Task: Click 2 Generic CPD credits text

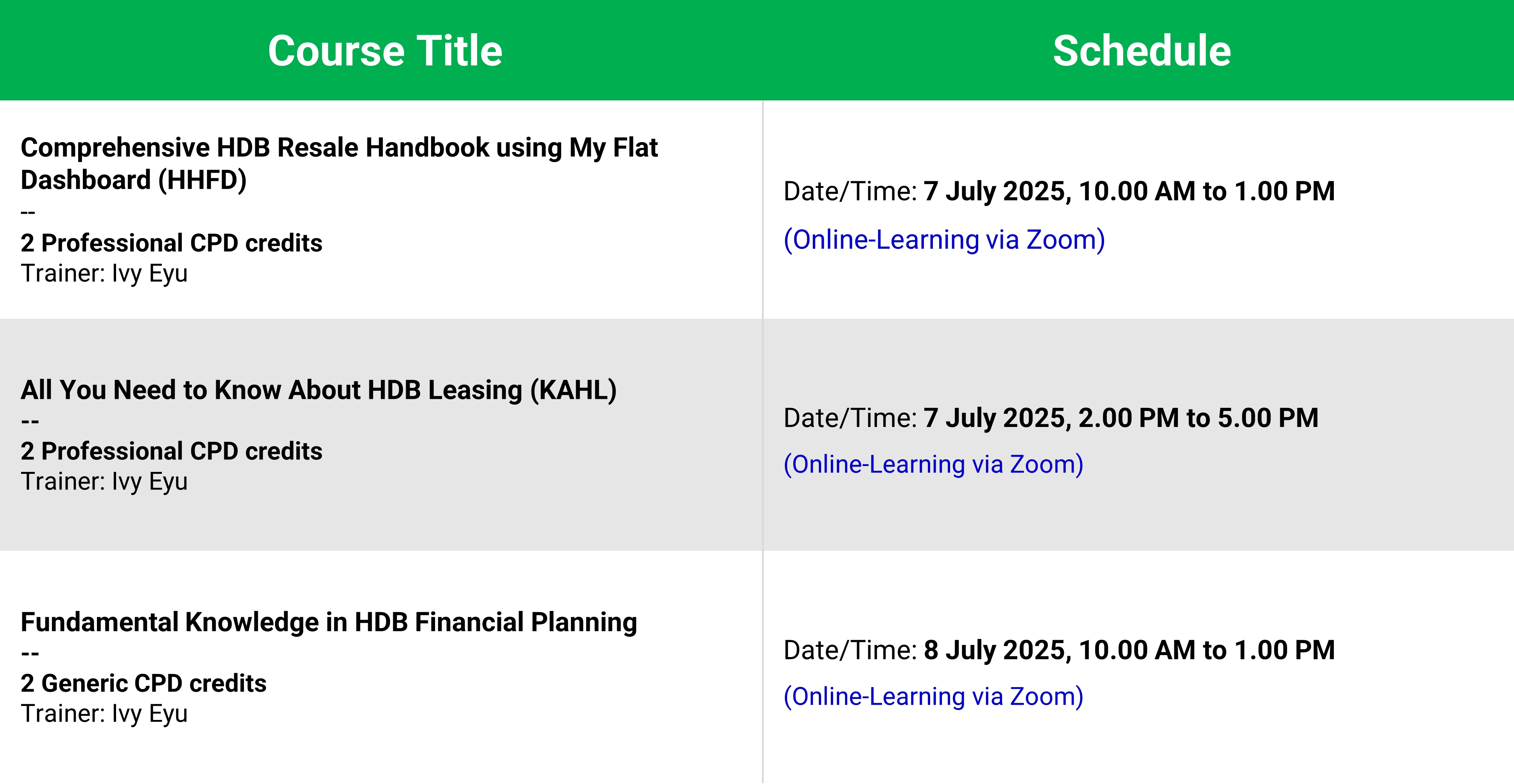Action: tap(143, 684)
